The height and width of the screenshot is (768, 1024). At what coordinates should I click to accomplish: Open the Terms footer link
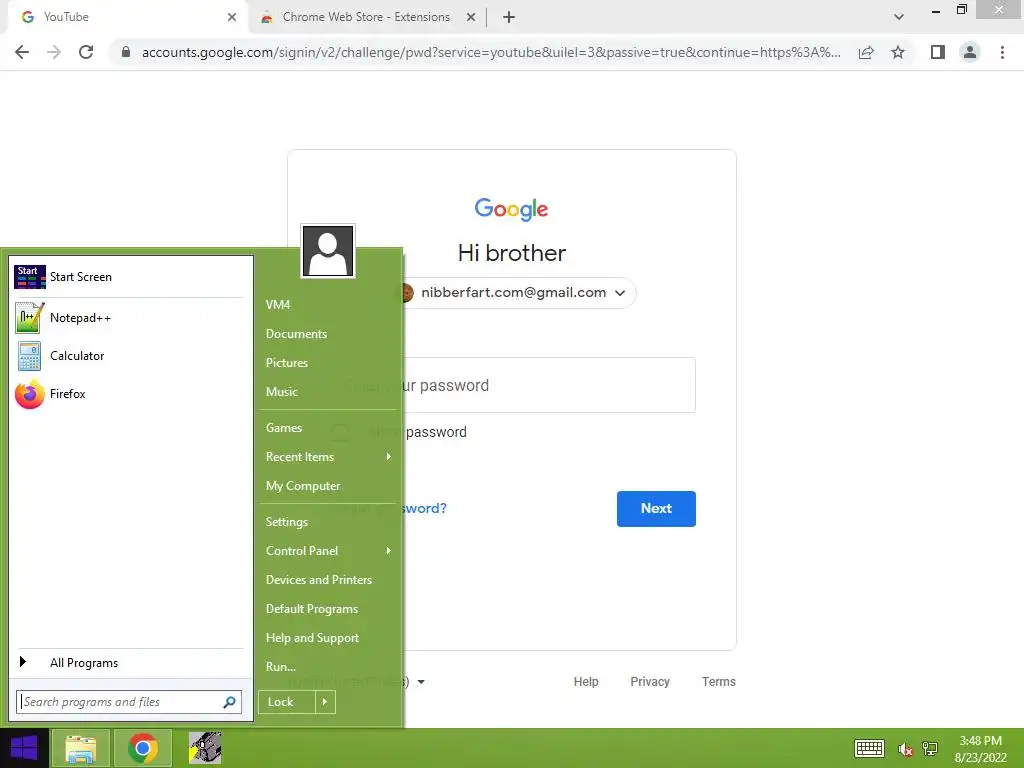click(718, 682)
